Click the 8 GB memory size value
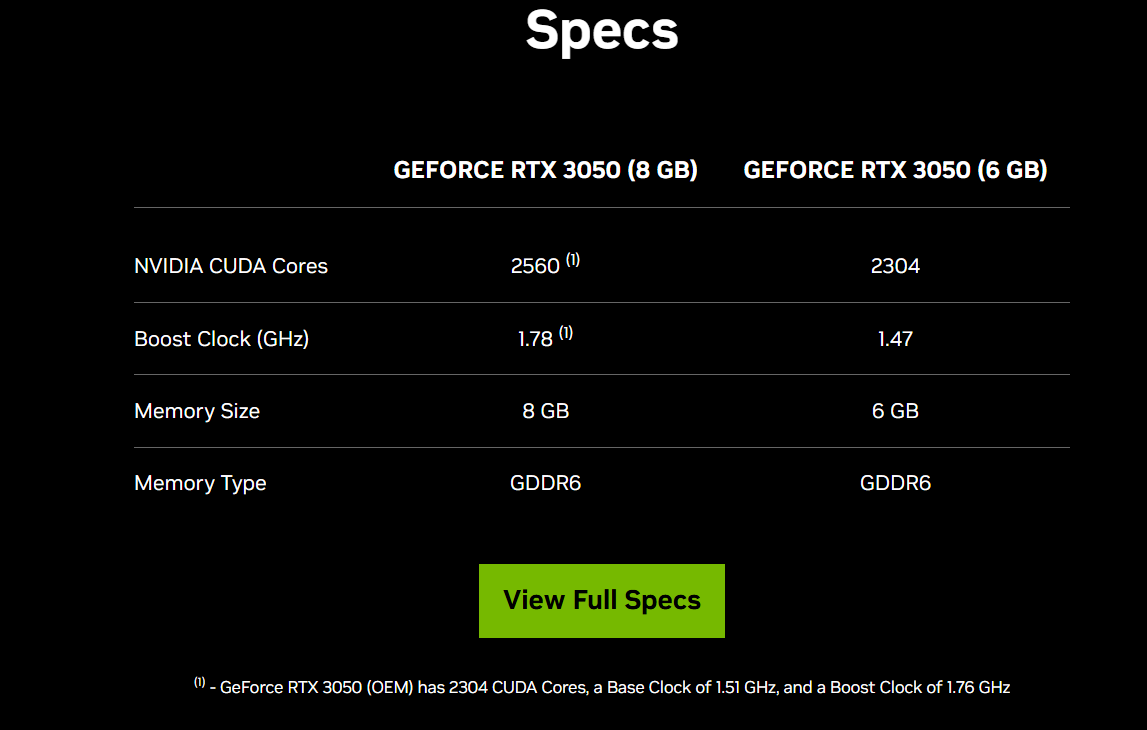 (545, 411)
